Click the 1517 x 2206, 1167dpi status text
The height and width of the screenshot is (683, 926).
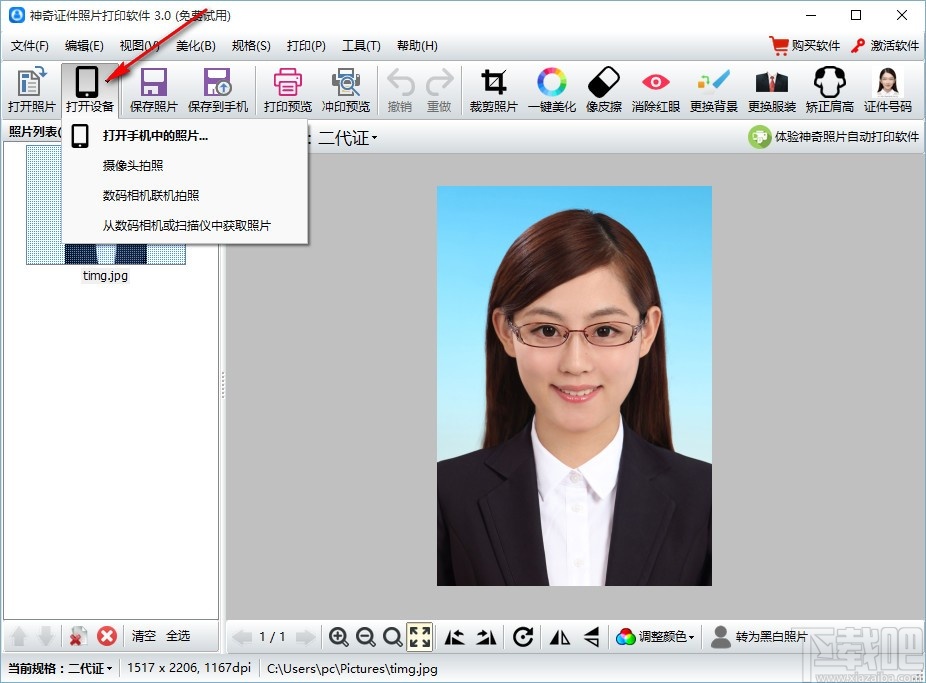point(189,668)
